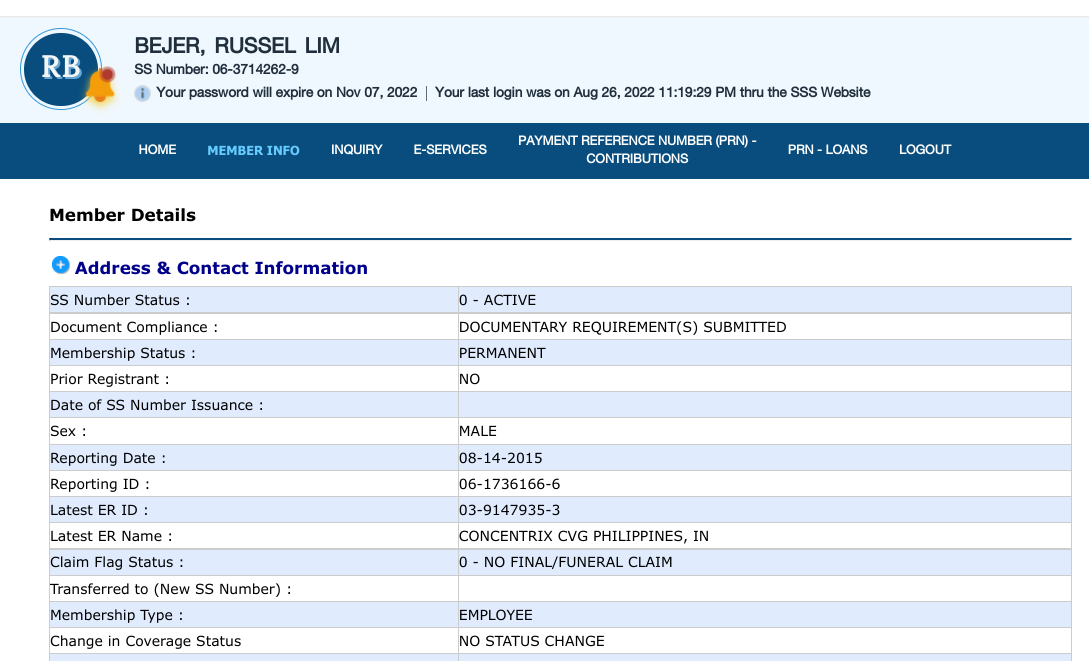
Task: Click the member name BEJER, RUSSEL LIM
Action: (237, 45)
